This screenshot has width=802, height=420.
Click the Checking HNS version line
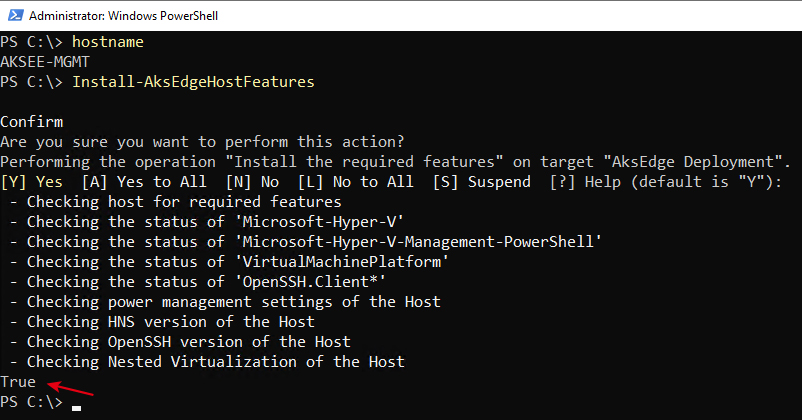[162, 322]
